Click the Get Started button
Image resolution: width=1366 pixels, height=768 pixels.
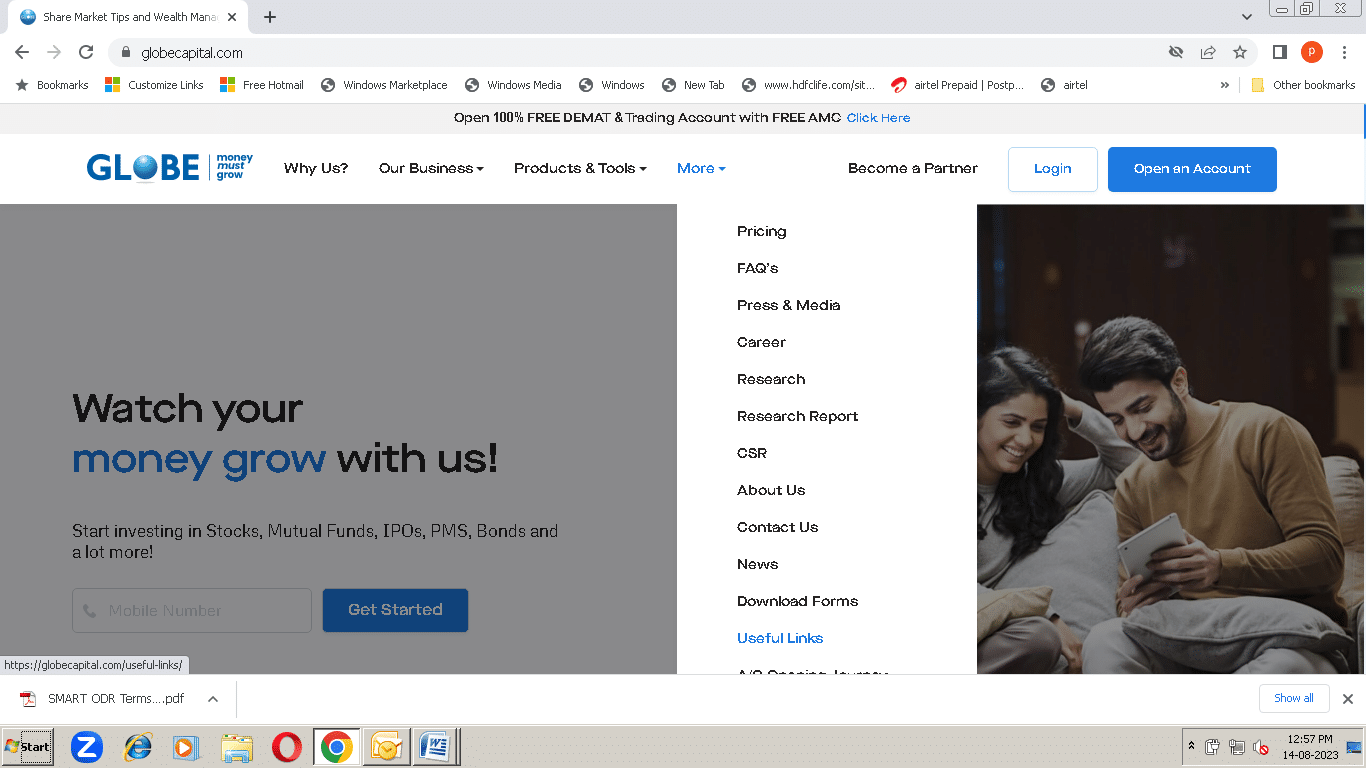point(395,610)
